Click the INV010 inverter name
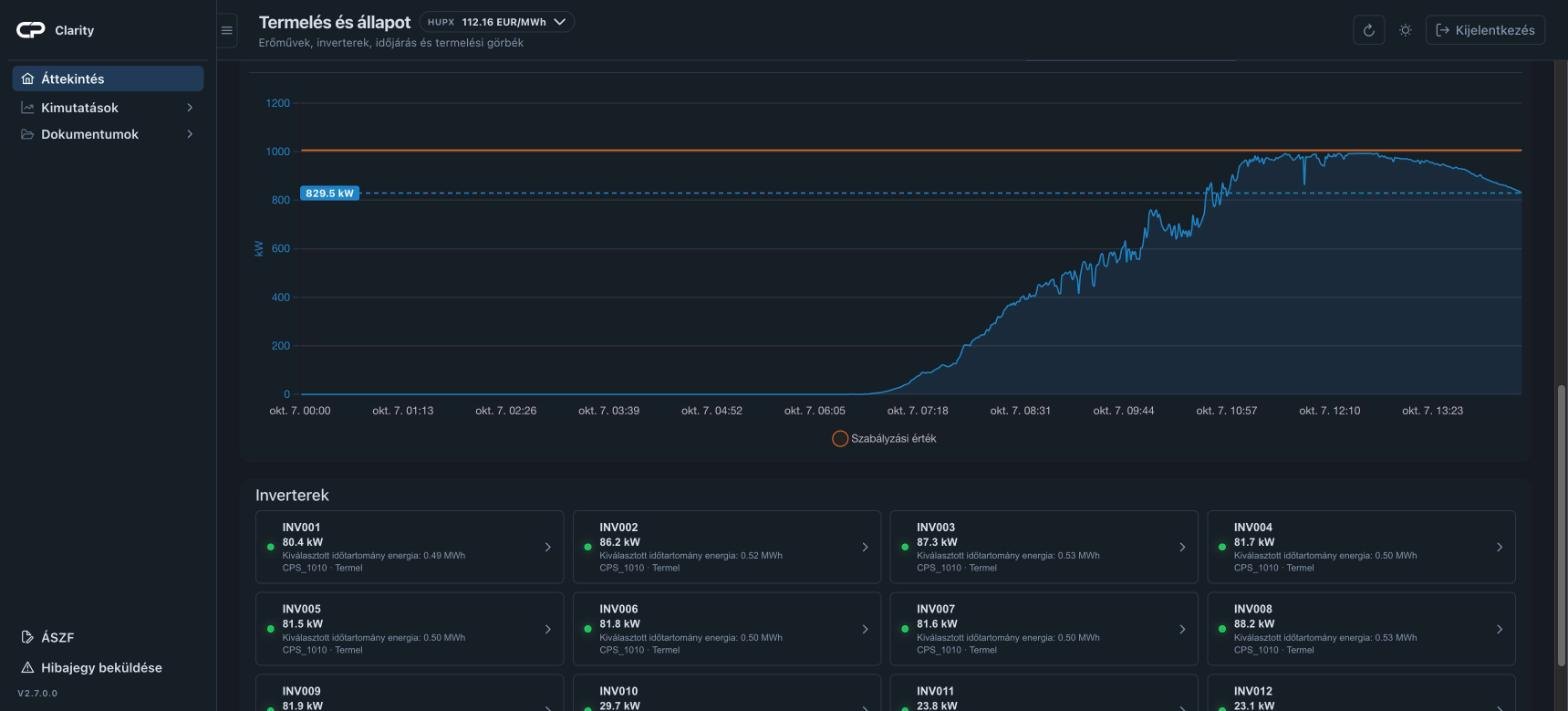The width and height of the screenshot is (1568, 711). pyautogui.click(x=618, y=691)
